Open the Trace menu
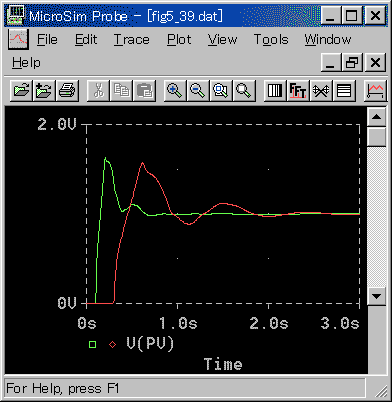 point(132,40)
